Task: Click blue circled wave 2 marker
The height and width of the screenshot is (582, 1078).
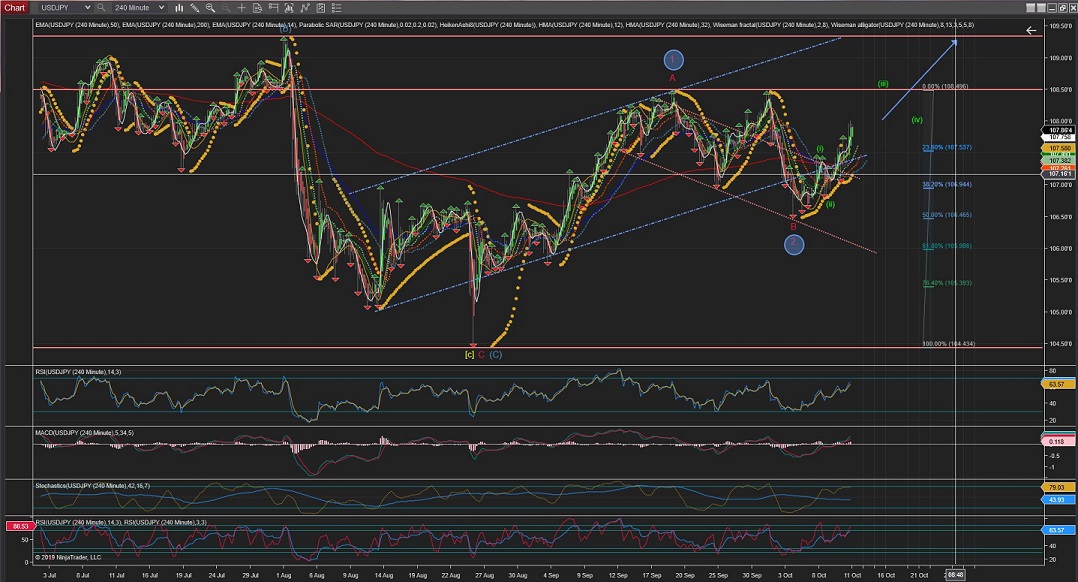Action: point(794,243)
